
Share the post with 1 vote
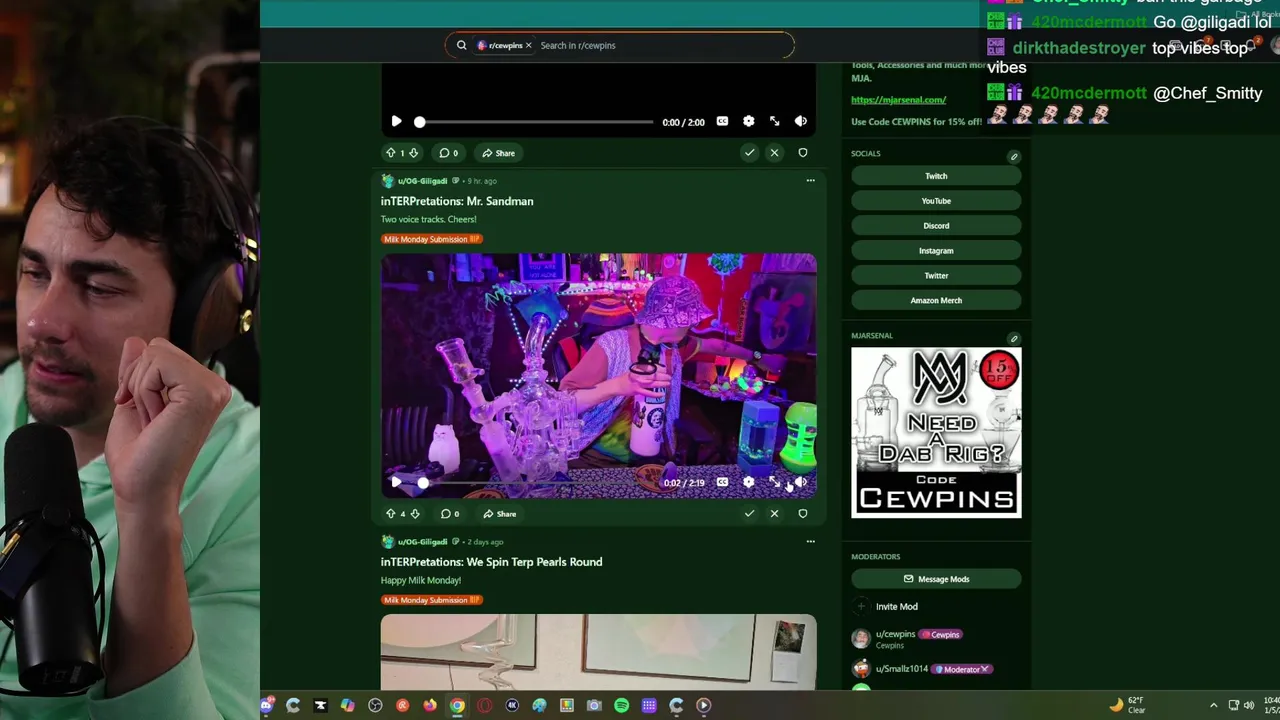pyautogui.click(x=498, y=153)
